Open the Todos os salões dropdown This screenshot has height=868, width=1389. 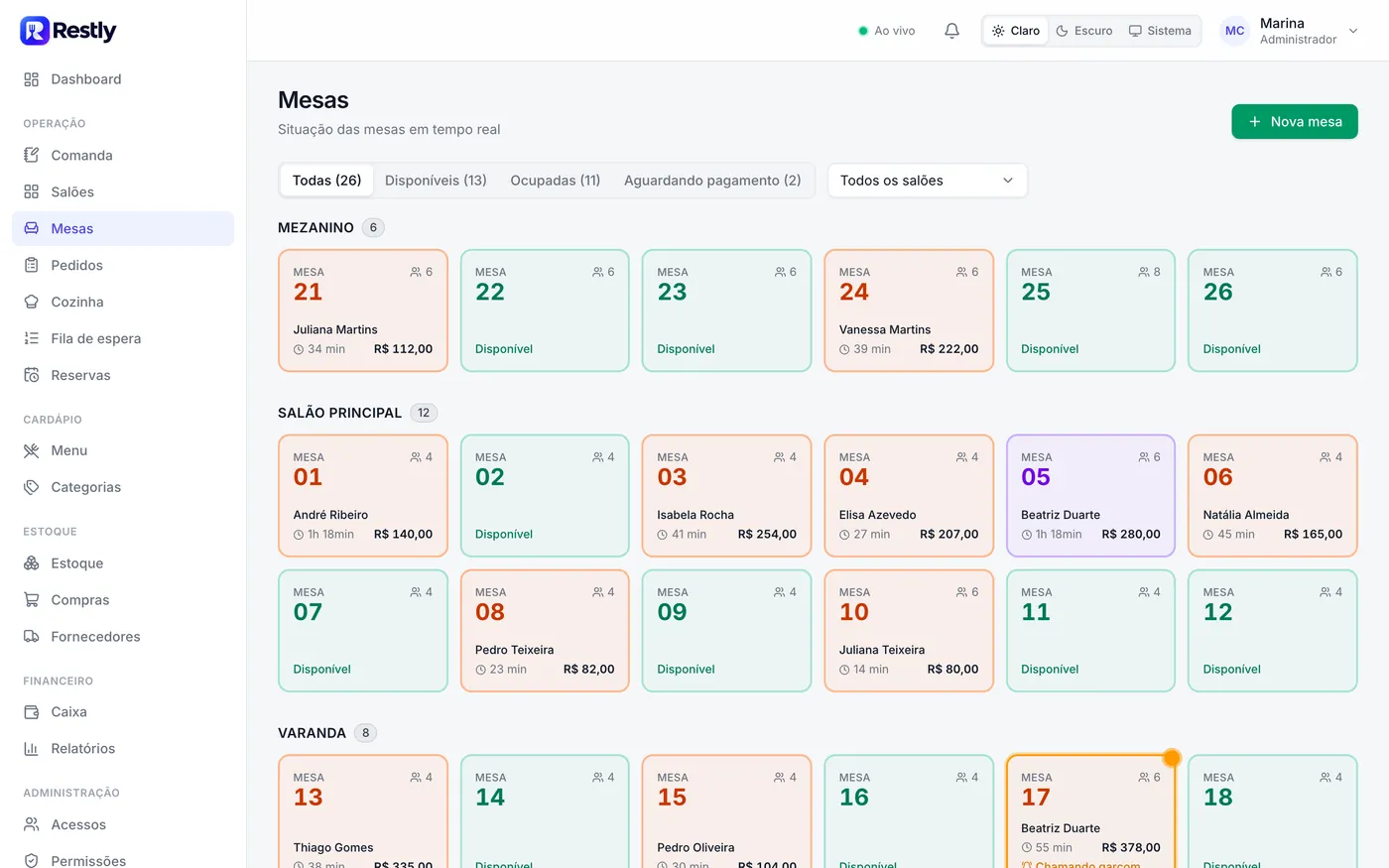[928, 181]
